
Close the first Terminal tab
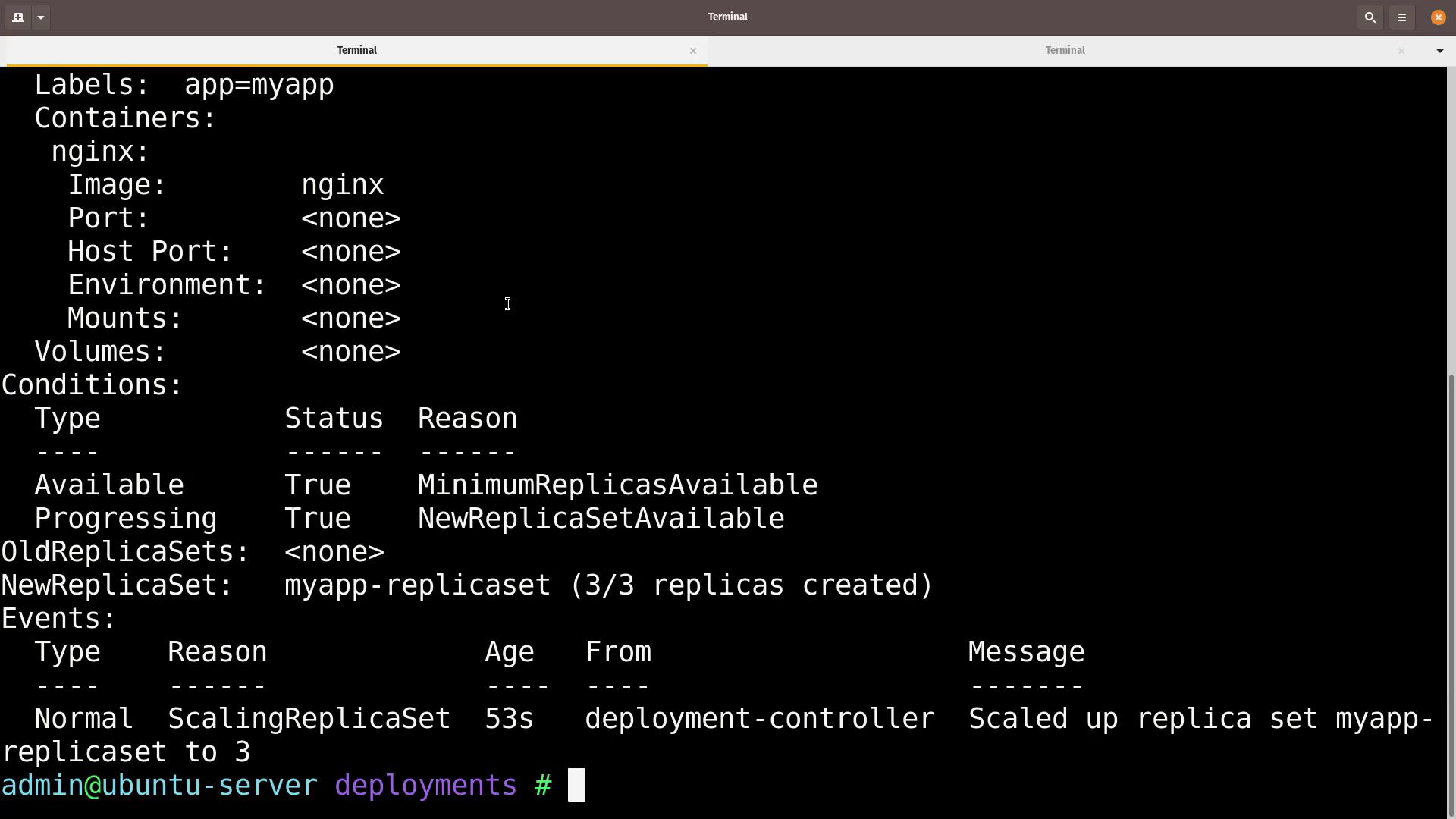692,51
